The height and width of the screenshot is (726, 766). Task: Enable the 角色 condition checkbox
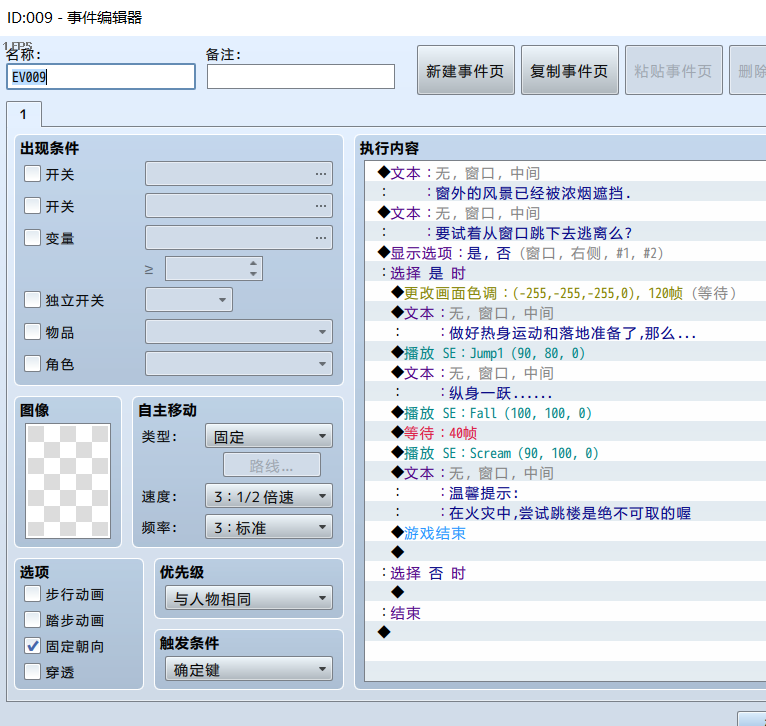[x=32, y=363]
